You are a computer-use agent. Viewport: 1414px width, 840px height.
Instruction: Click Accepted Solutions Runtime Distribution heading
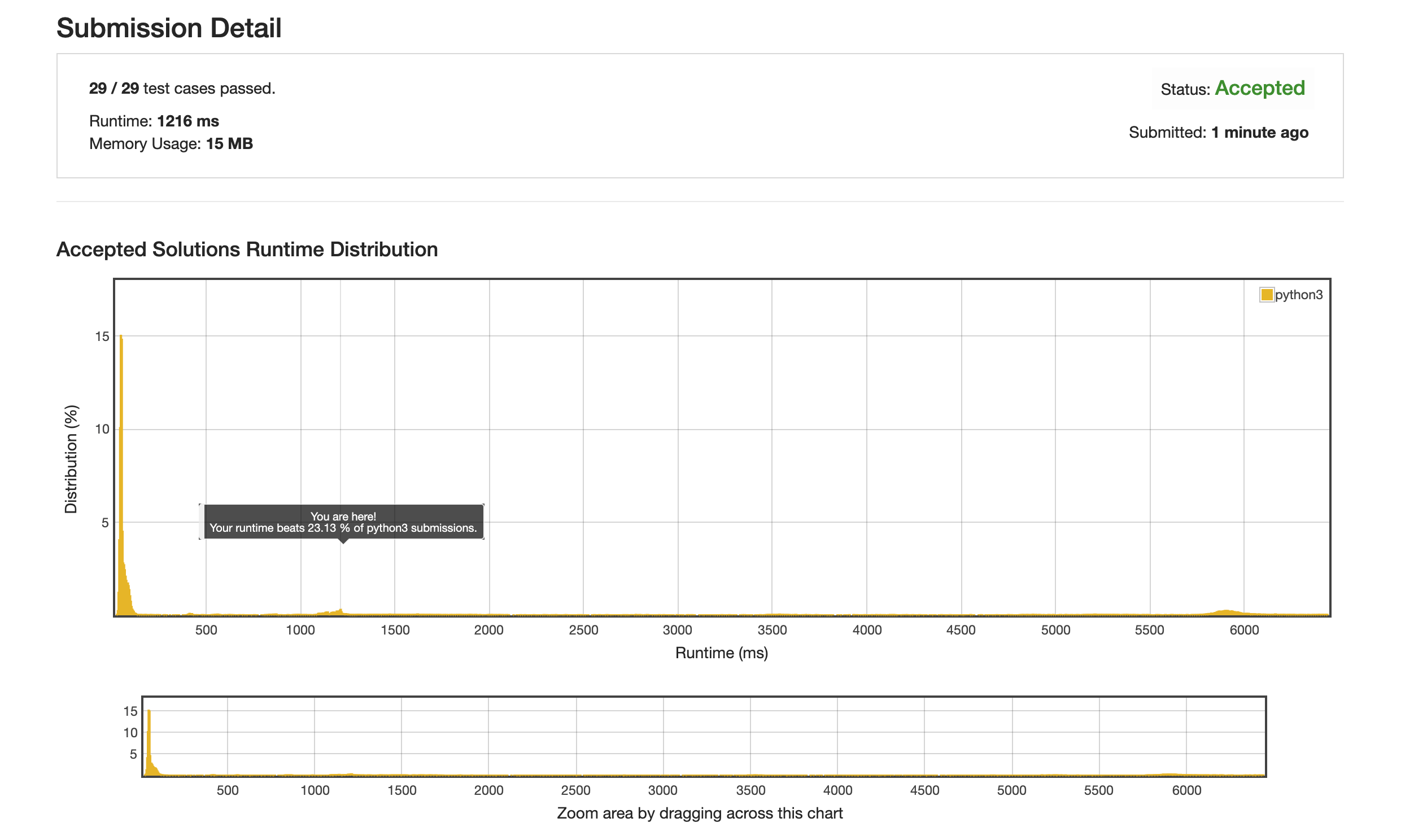[x=247, y=249]
